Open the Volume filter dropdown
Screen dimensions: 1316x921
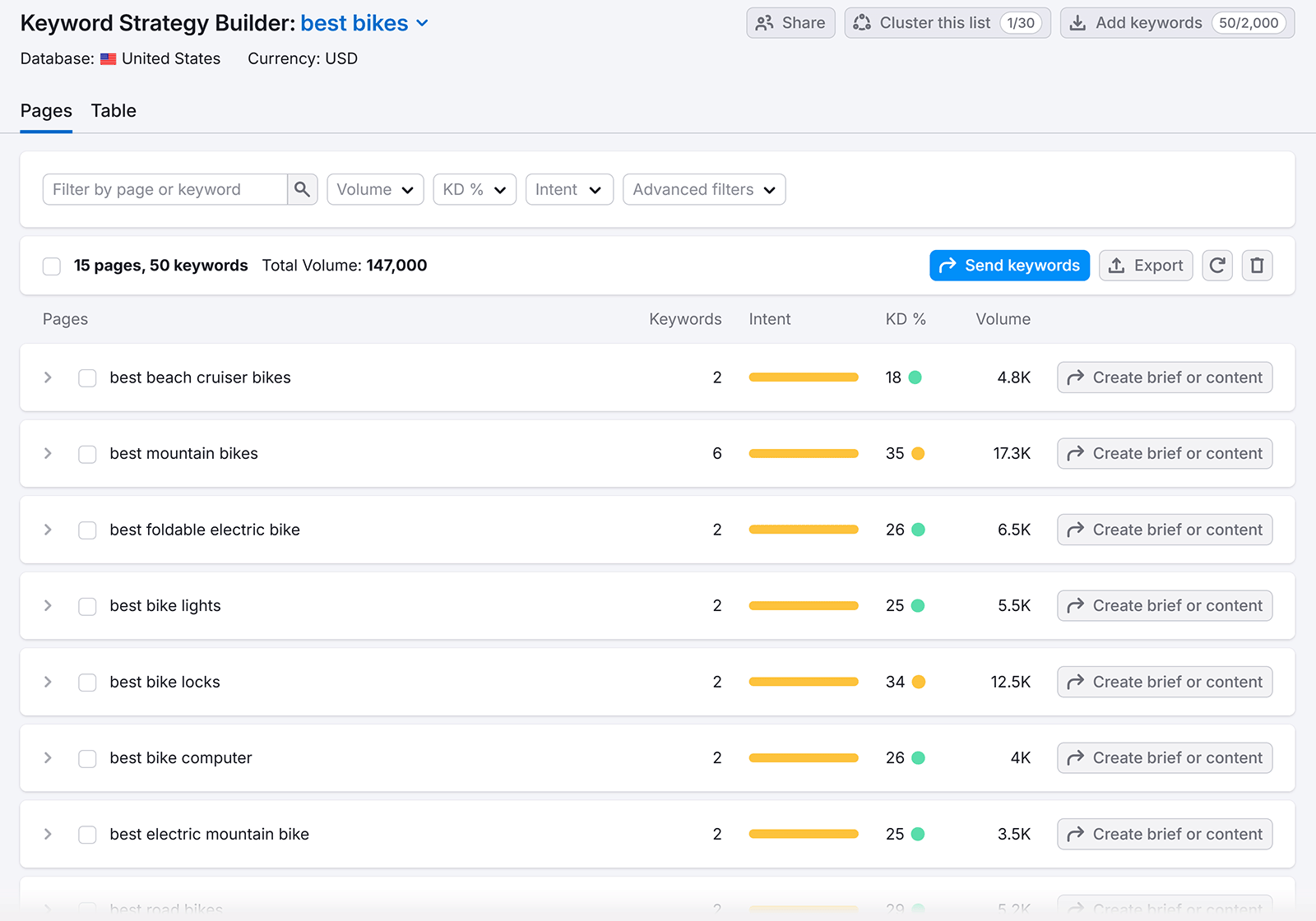pos(375,189)
